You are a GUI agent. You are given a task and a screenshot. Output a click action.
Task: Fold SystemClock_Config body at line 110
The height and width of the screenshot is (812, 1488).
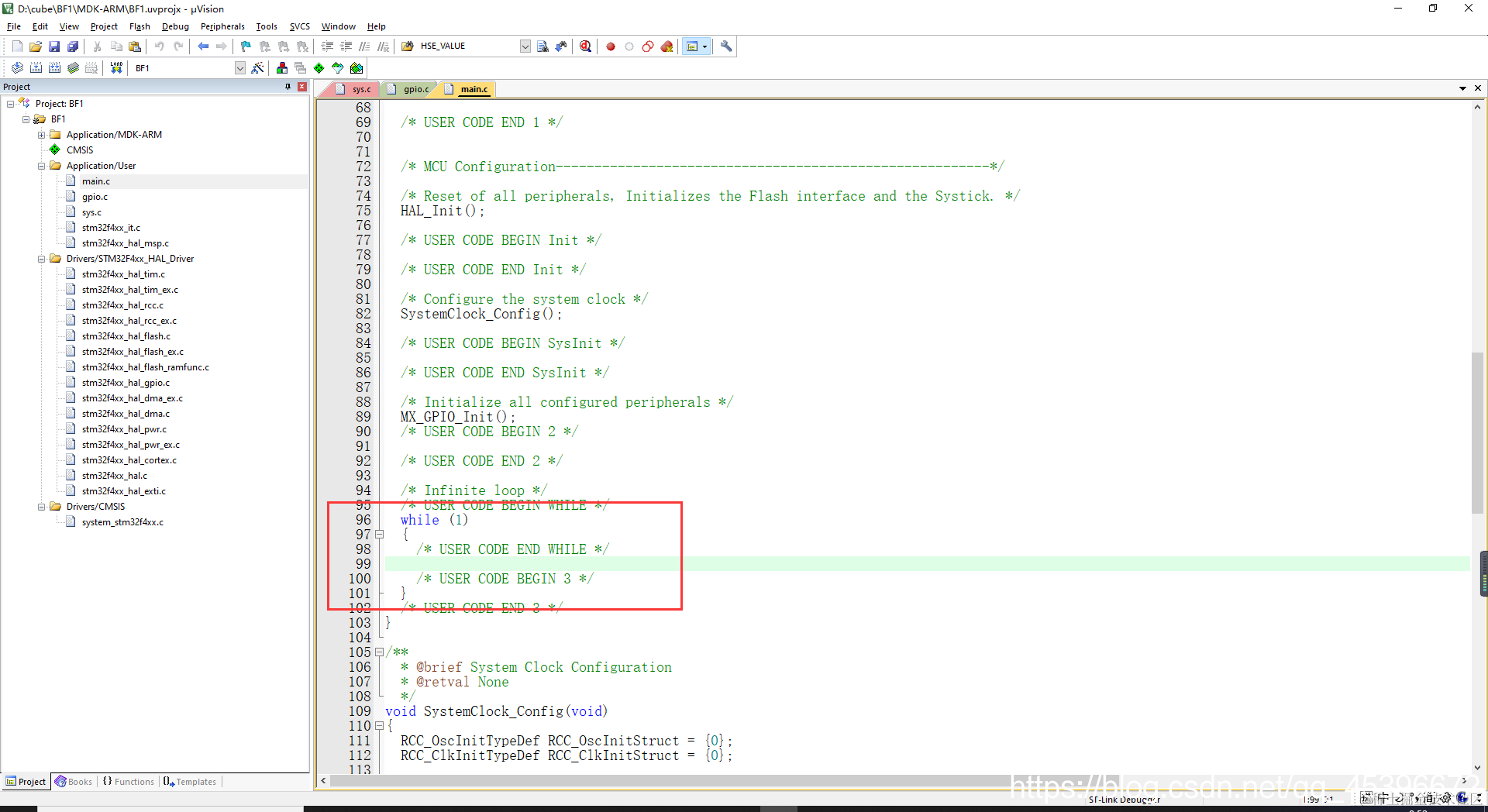pyautogui.click(x=380, y=726)
